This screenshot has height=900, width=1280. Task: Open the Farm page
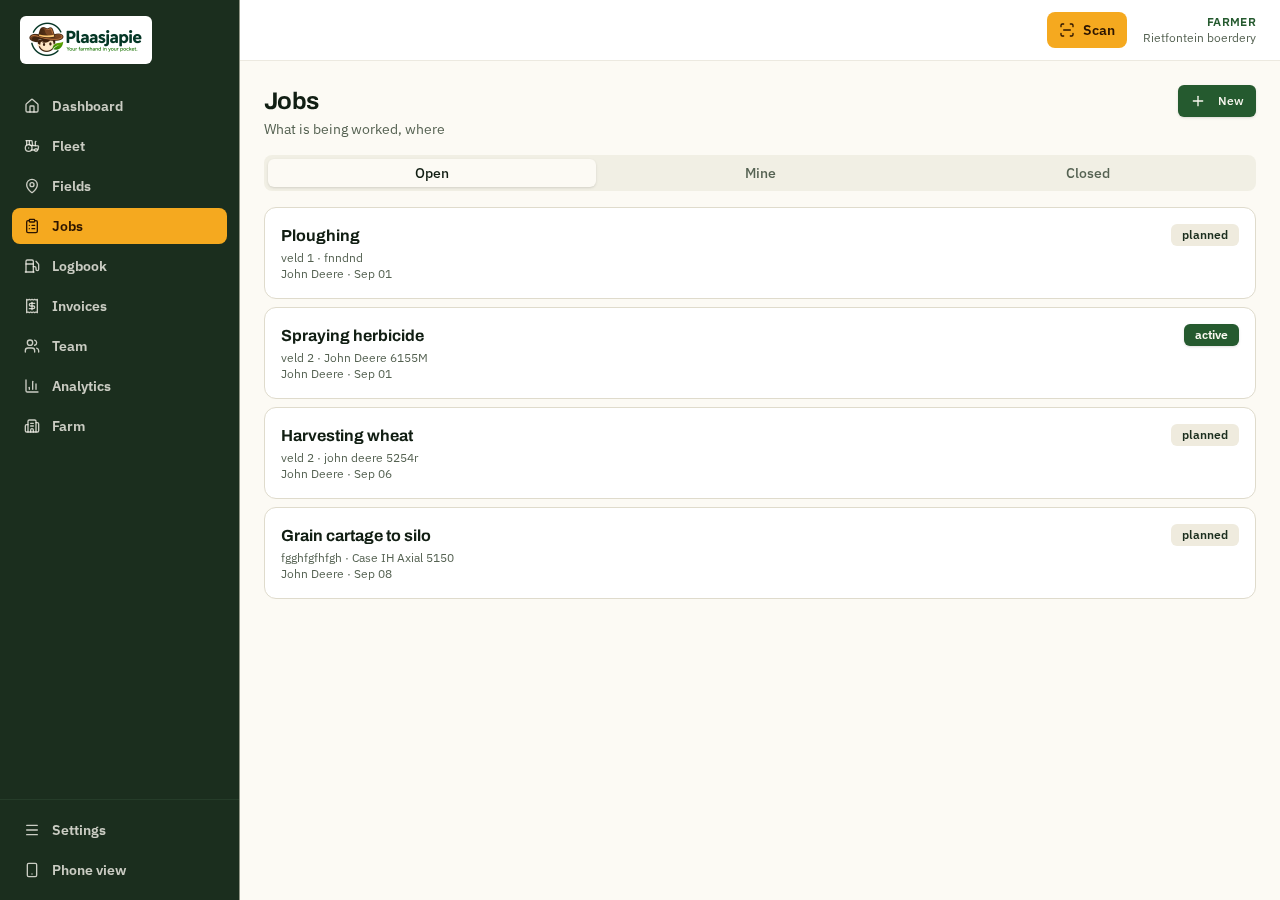[x=119, y=426]
